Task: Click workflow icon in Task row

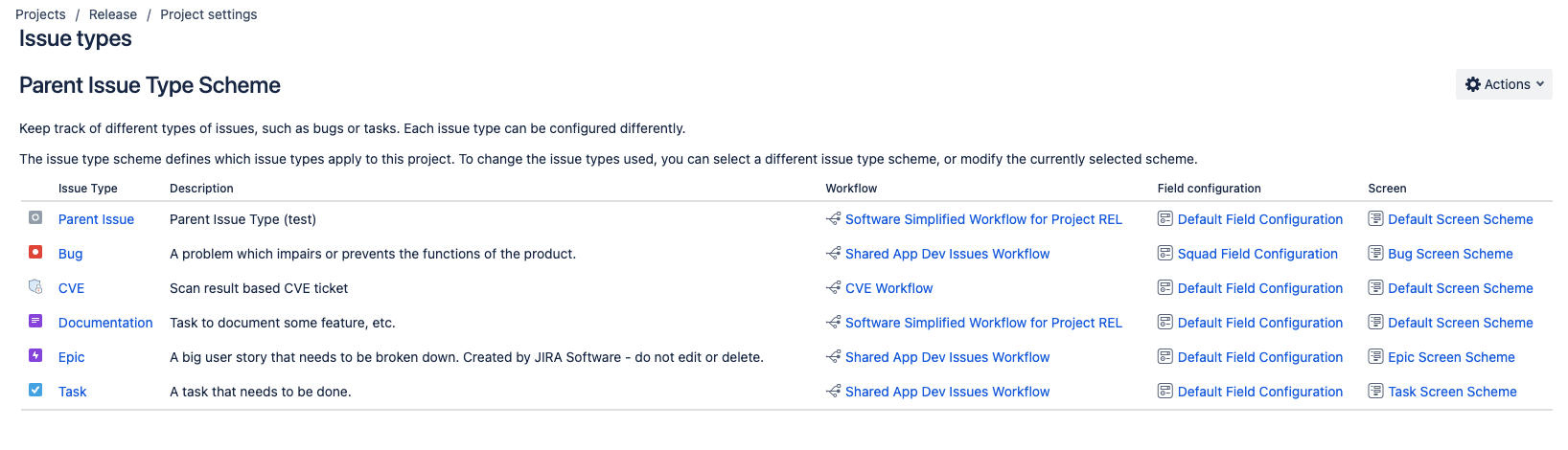Action: pyautogui.click(x=834, y=391)
